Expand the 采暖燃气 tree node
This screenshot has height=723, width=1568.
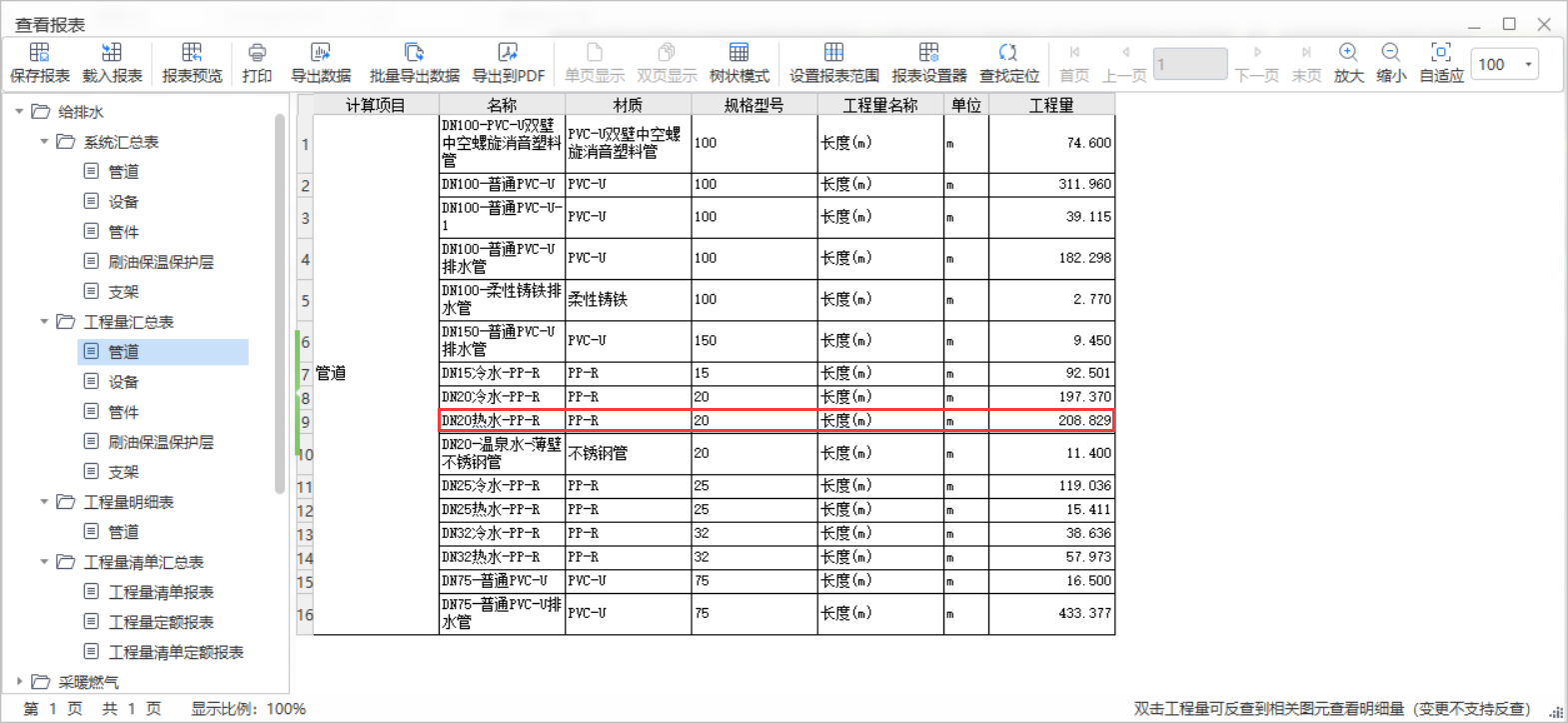coord(19,682)
